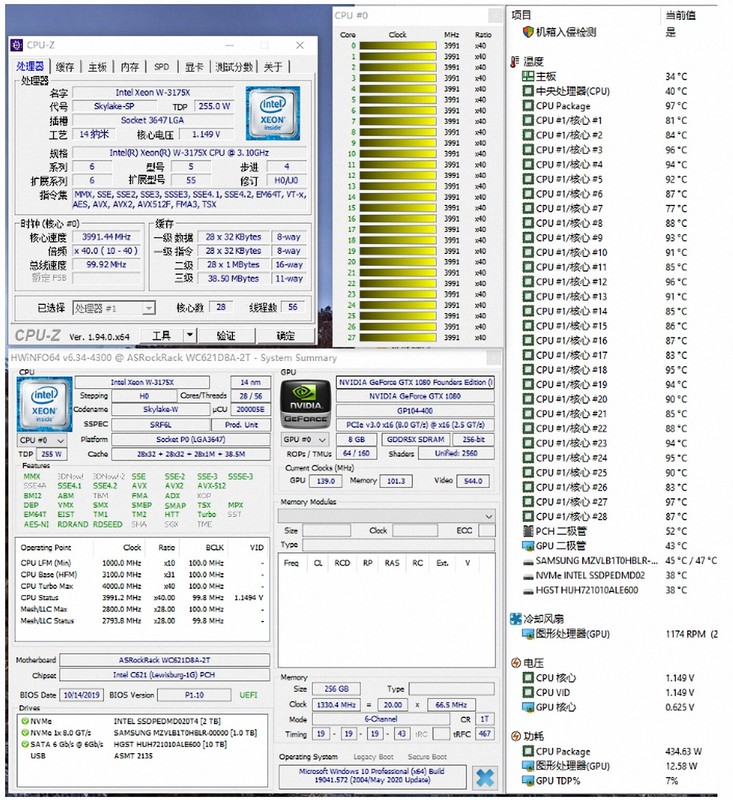The width and height of the screenshot is (733, 800).
Task: Click the power icon beside 功耗
Action: point(516,736)
